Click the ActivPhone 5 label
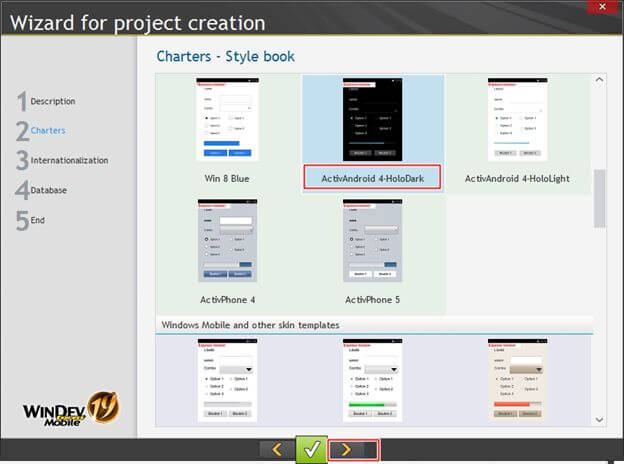Viewport: 624px width, 464px height. click(x=372, y=300)
